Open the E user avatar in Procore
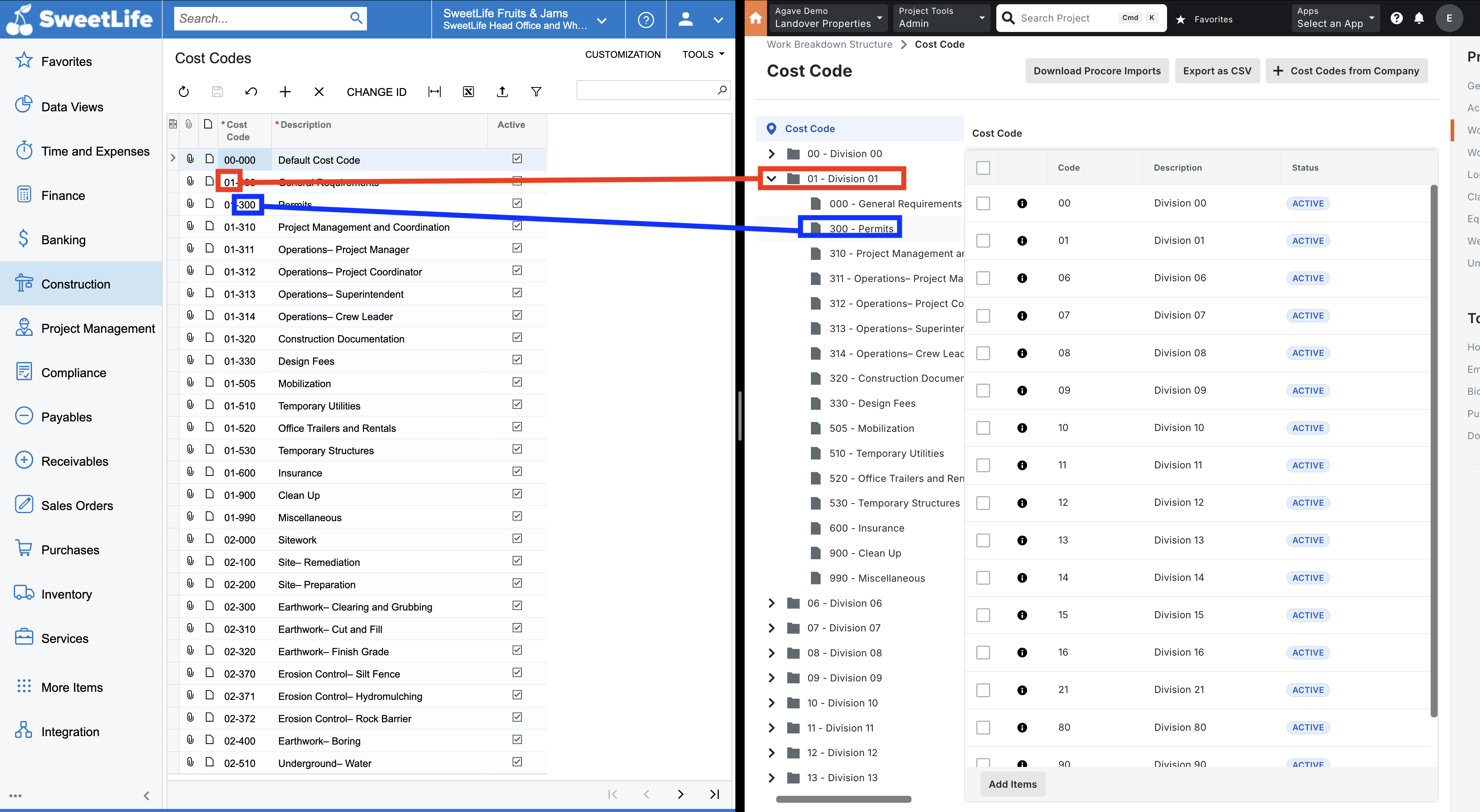Image resolution: width=1480 pixels, height=812 pixels. 1449,18
